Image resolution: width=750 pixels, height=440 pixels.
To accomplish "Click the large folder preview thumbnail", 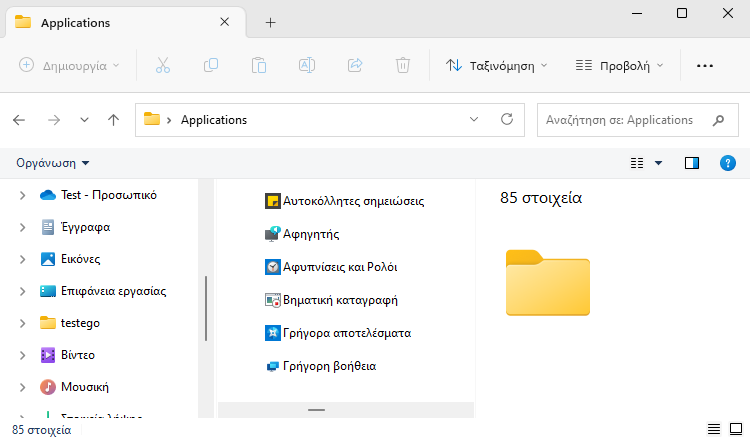I will [x=548, y=282].
